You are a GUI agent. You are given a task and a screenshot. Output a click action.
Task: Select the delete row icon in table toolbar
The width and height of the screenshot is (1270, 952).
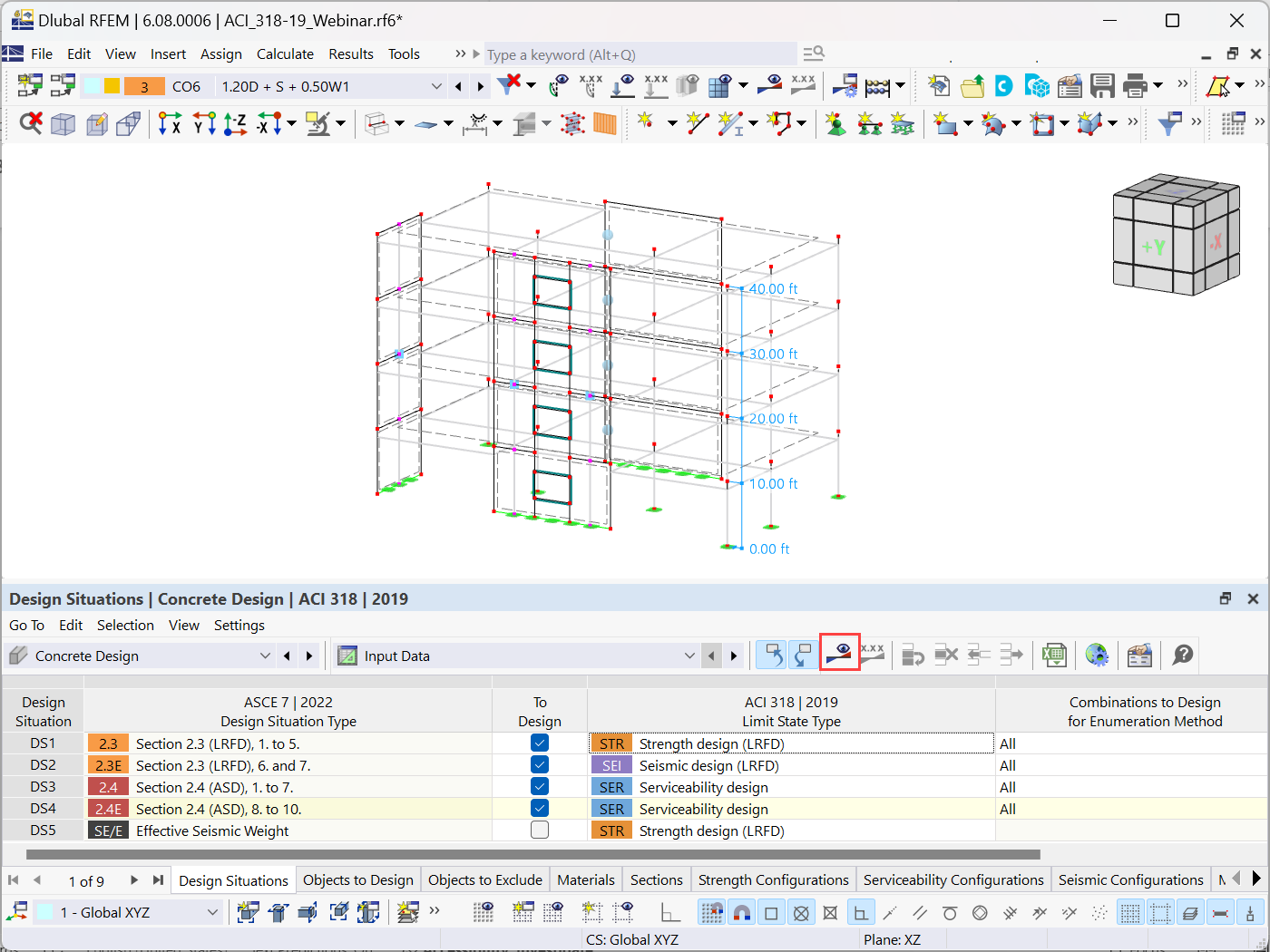[946, 655]
